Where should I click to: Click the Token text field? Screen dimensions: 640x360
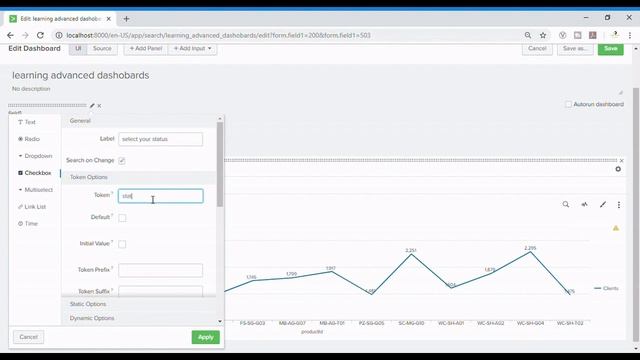(x=160, y=196)
